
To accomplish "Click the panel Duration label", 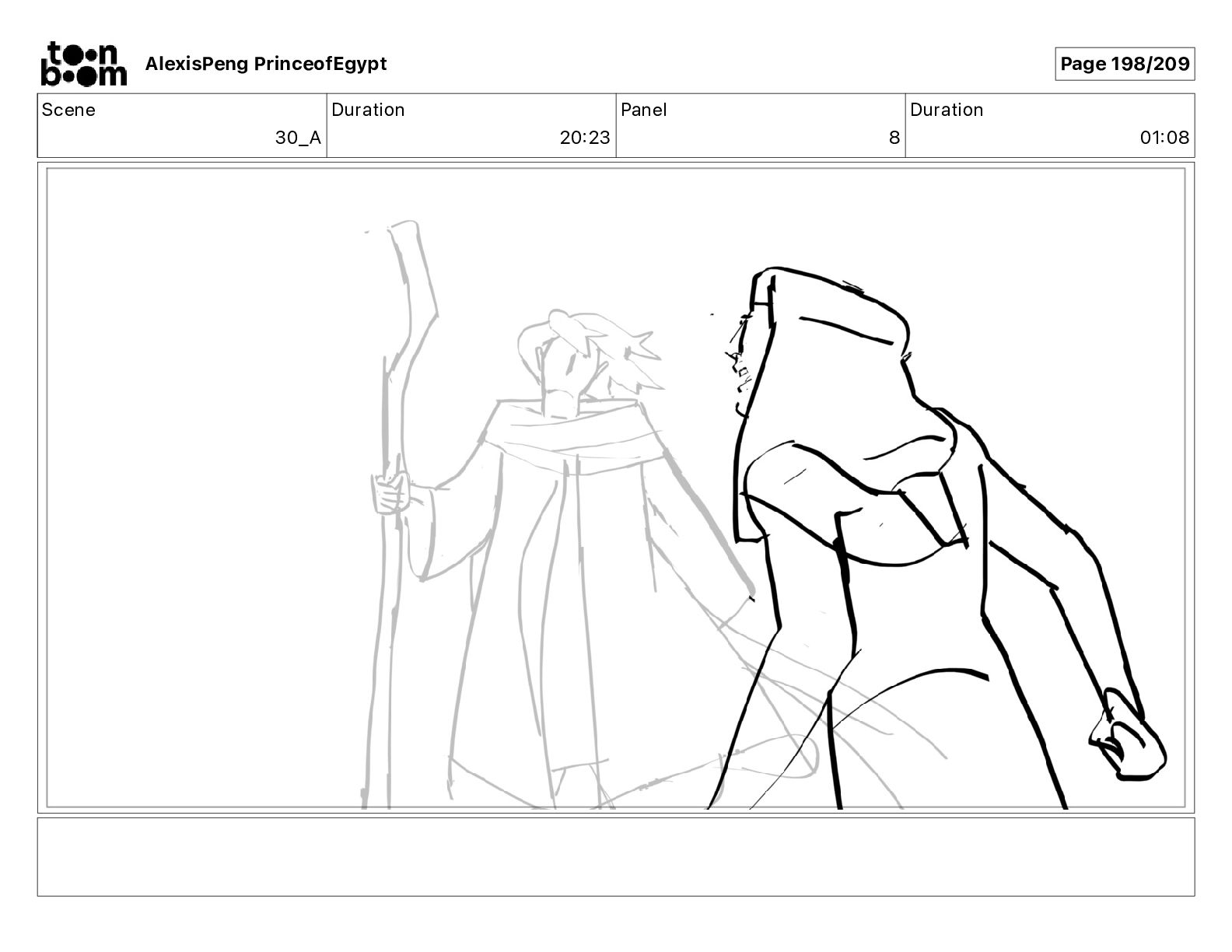I will (x=947, y=110).
